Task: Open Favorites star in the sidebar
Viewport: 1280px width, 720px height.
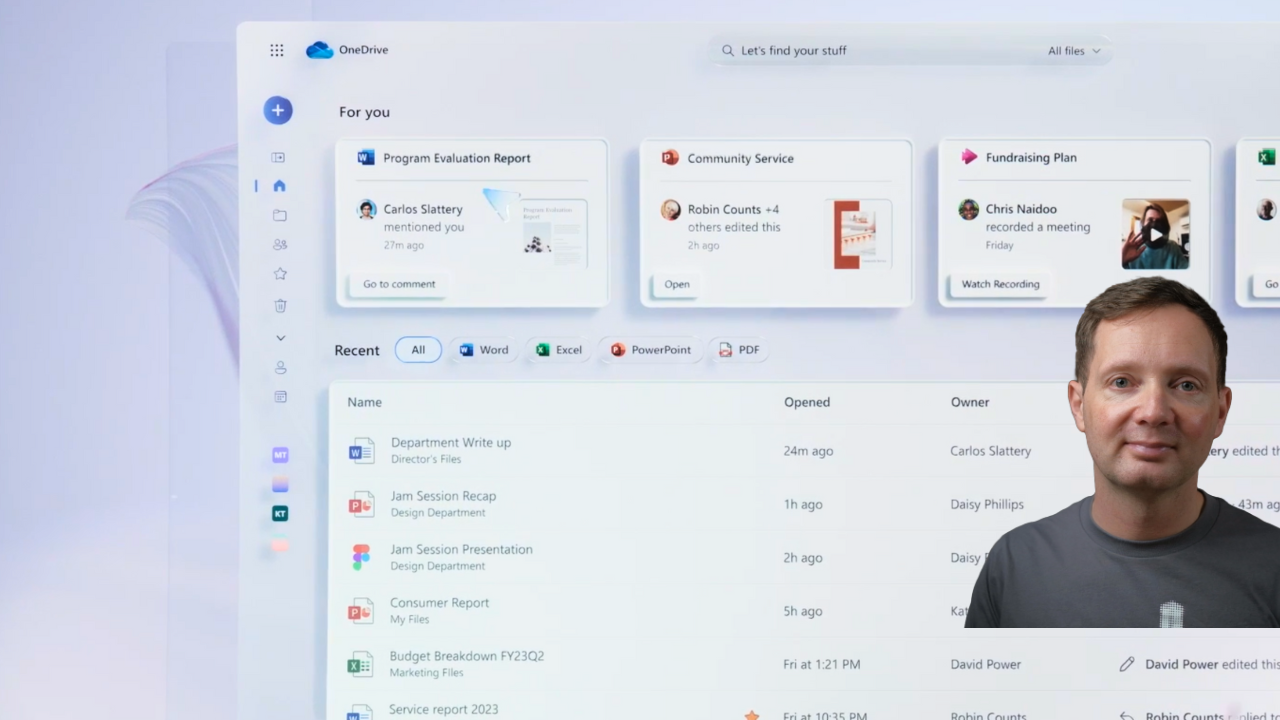Action: tap(280, 274)
